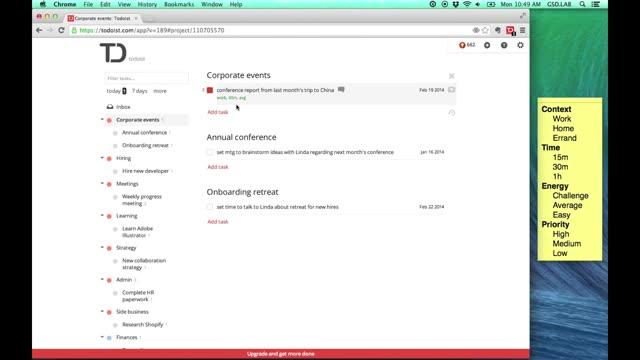640x360 pixels.
Task: Bookmark this page with star icon
Action: (485, 30)
